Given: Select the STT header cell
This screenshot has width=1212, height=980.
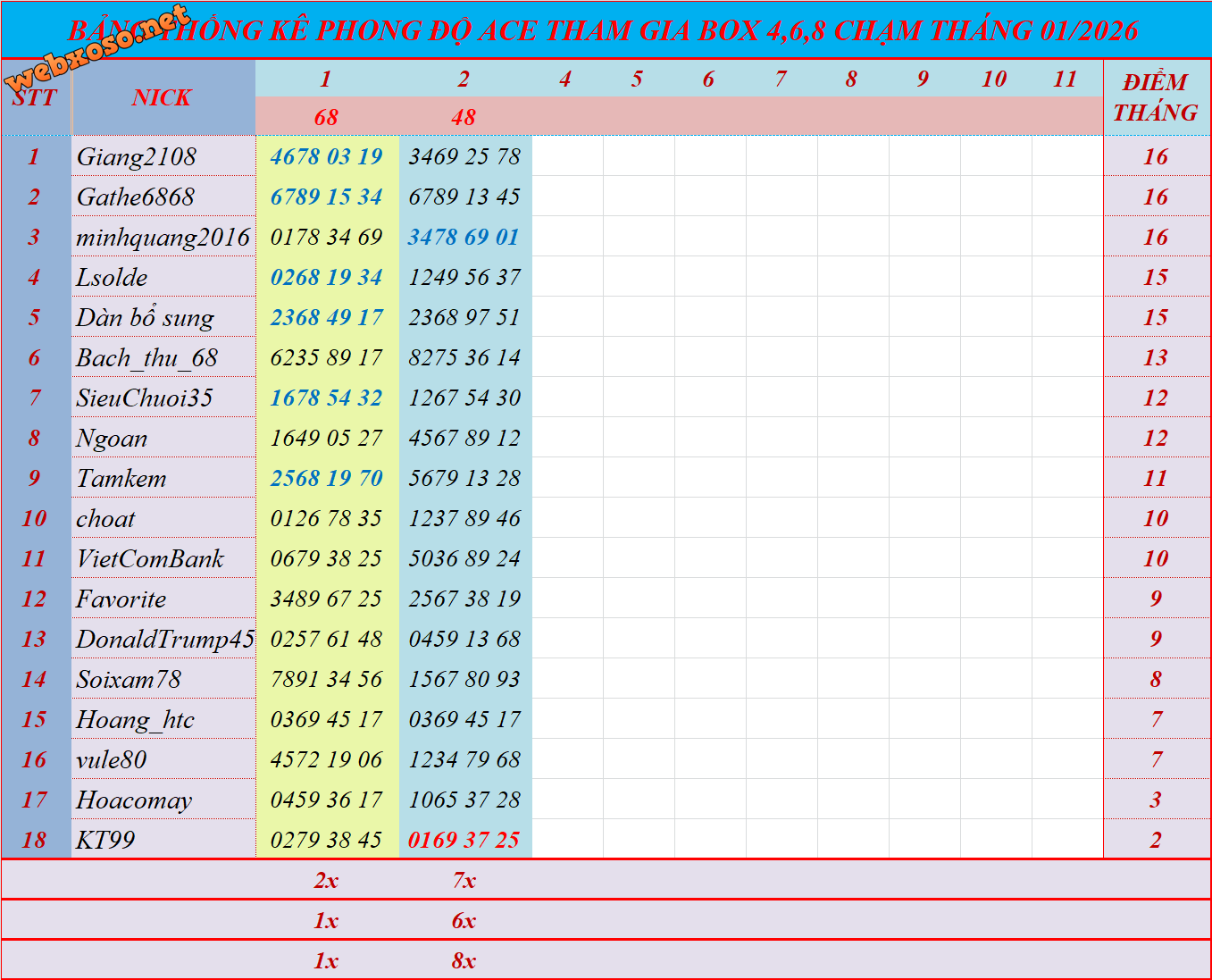Looking at the screenshot, I should click(35, 97).
